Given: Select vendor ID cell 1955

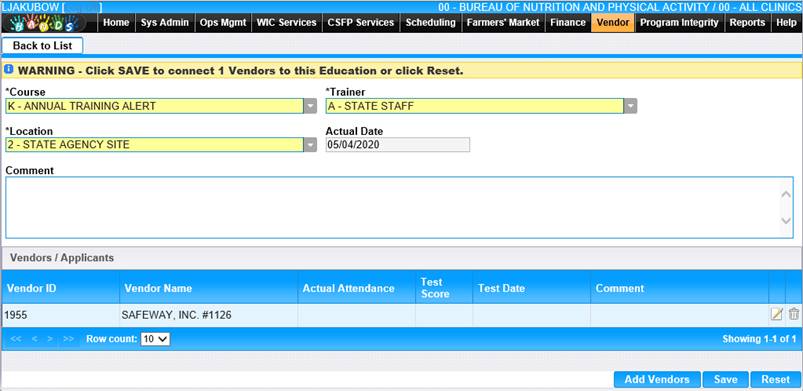Looking at the screenshot, I should pyautogui.click(x=60, y=315).
